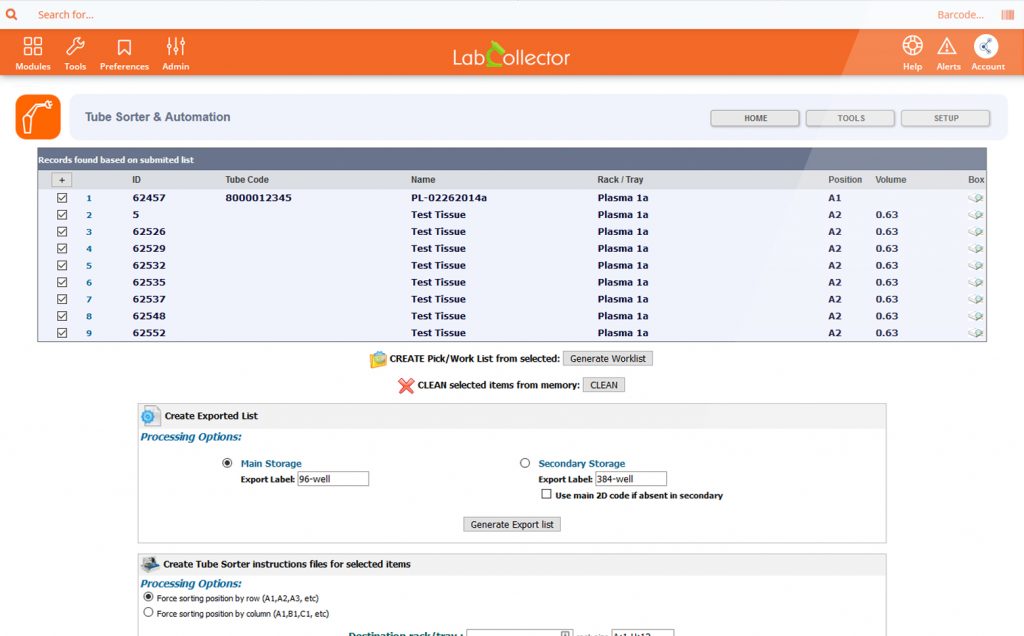Click the barcode scanner icon
This screenshot has width=1024, height=636.
pyautogui.click(x=1007, y=14)
